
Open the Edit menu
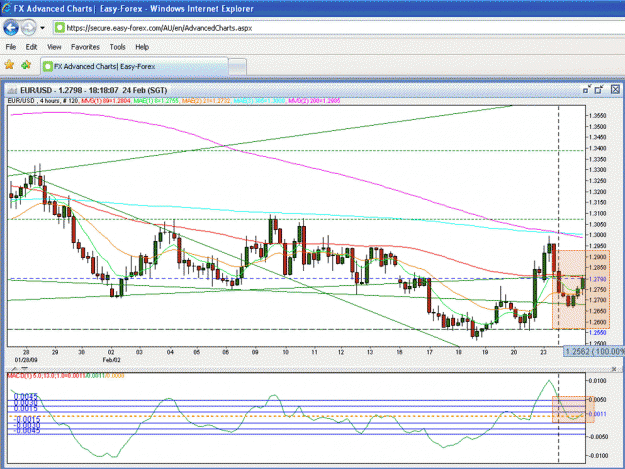tap(31, 47)
